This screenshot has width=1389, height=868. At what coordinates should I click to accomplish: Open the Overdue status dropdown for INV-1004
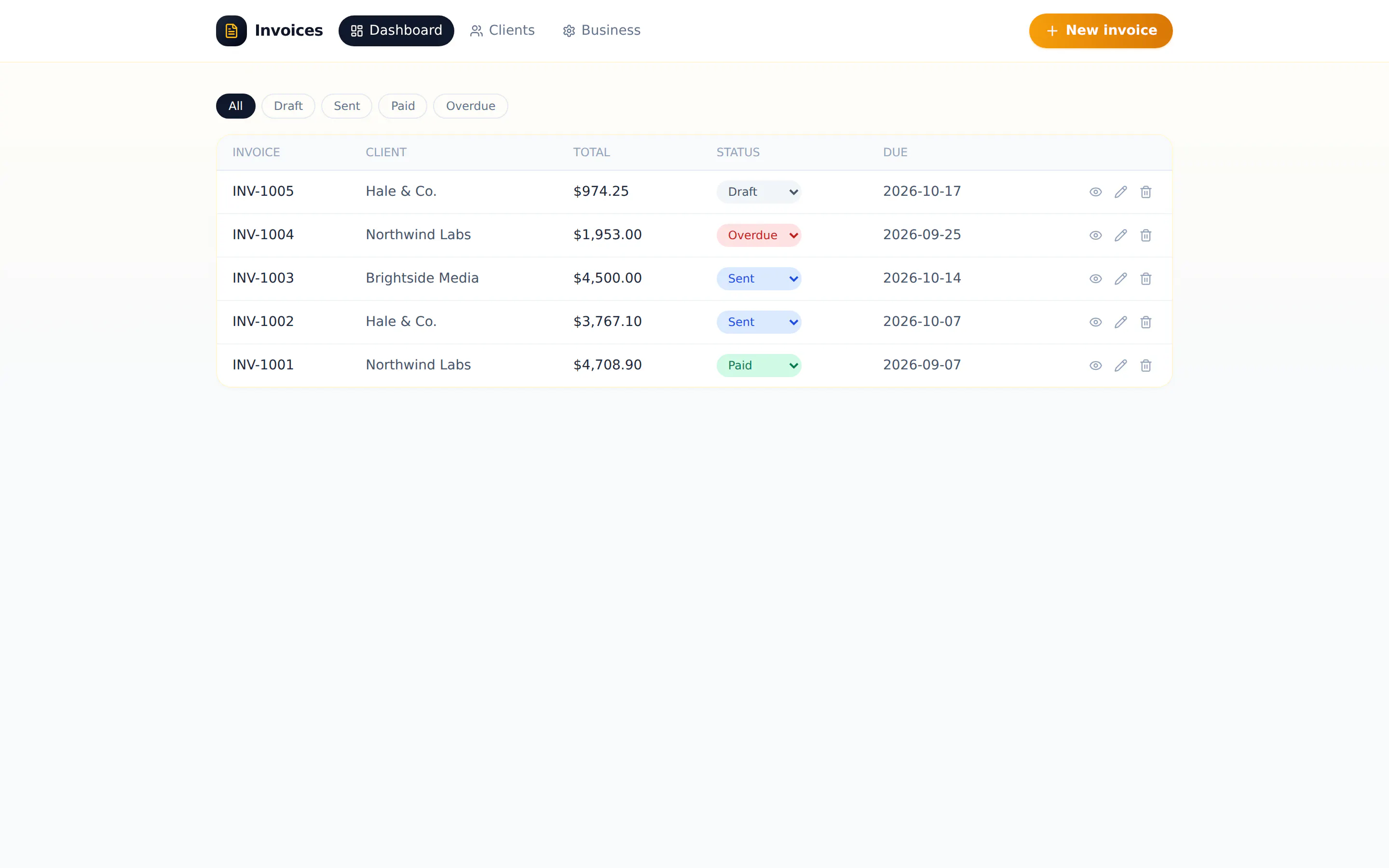(x=758, y=235)
